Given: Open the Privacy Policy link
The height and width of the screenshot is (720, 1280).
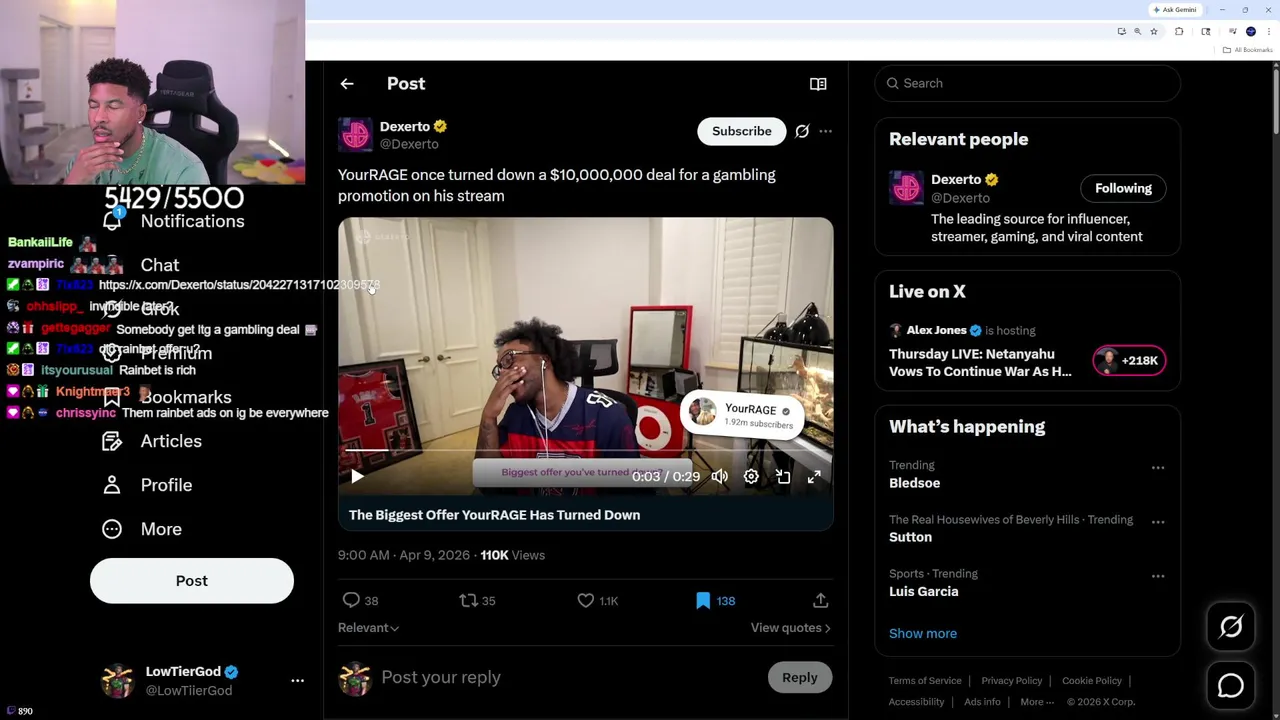Looking at the screenshot, I should pyautogui.click(x=1011, y=681).
